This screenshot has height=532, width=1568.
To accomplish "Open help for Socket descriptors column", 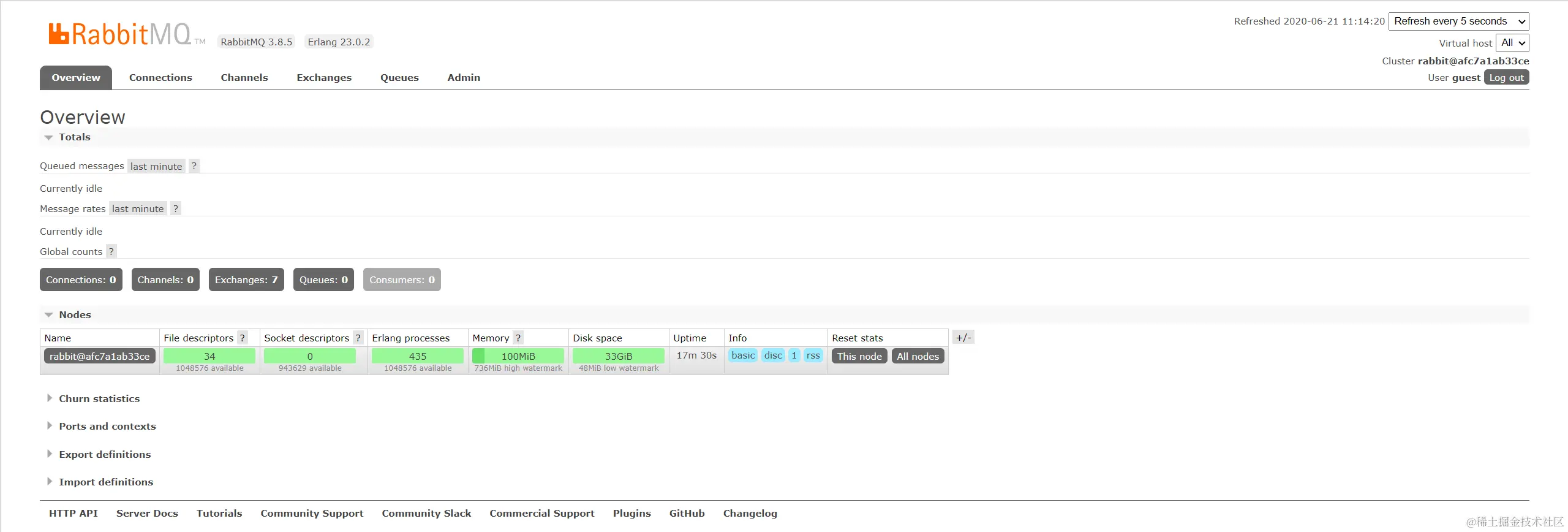I will [x=358, y=338].
